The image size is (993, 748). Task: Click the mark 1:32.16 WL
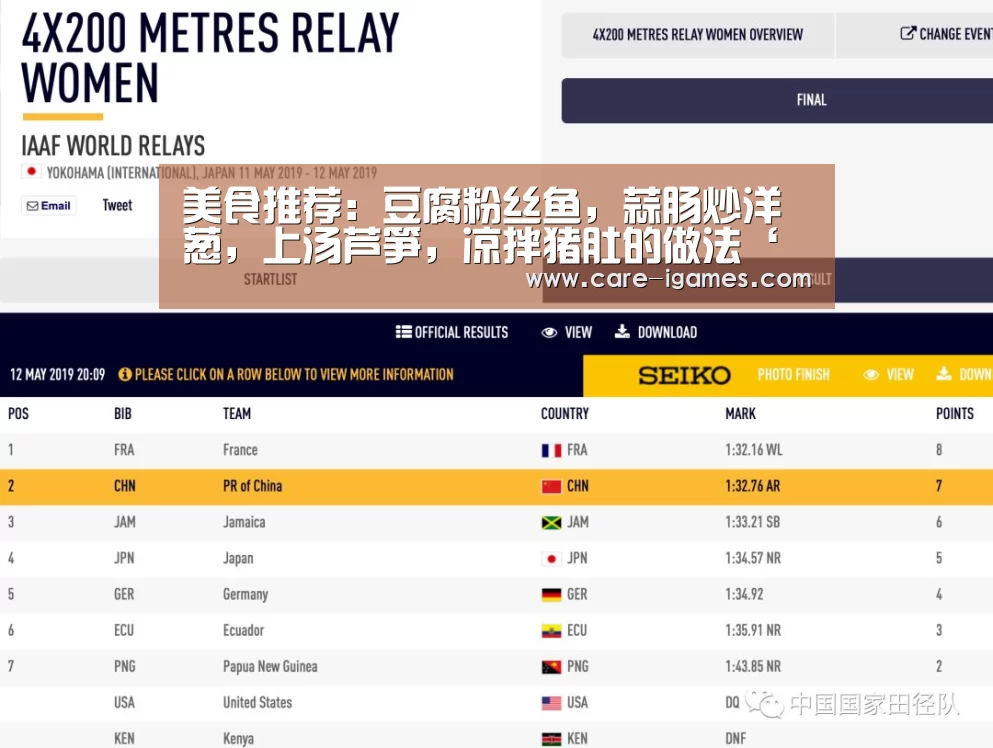(754, 450)
